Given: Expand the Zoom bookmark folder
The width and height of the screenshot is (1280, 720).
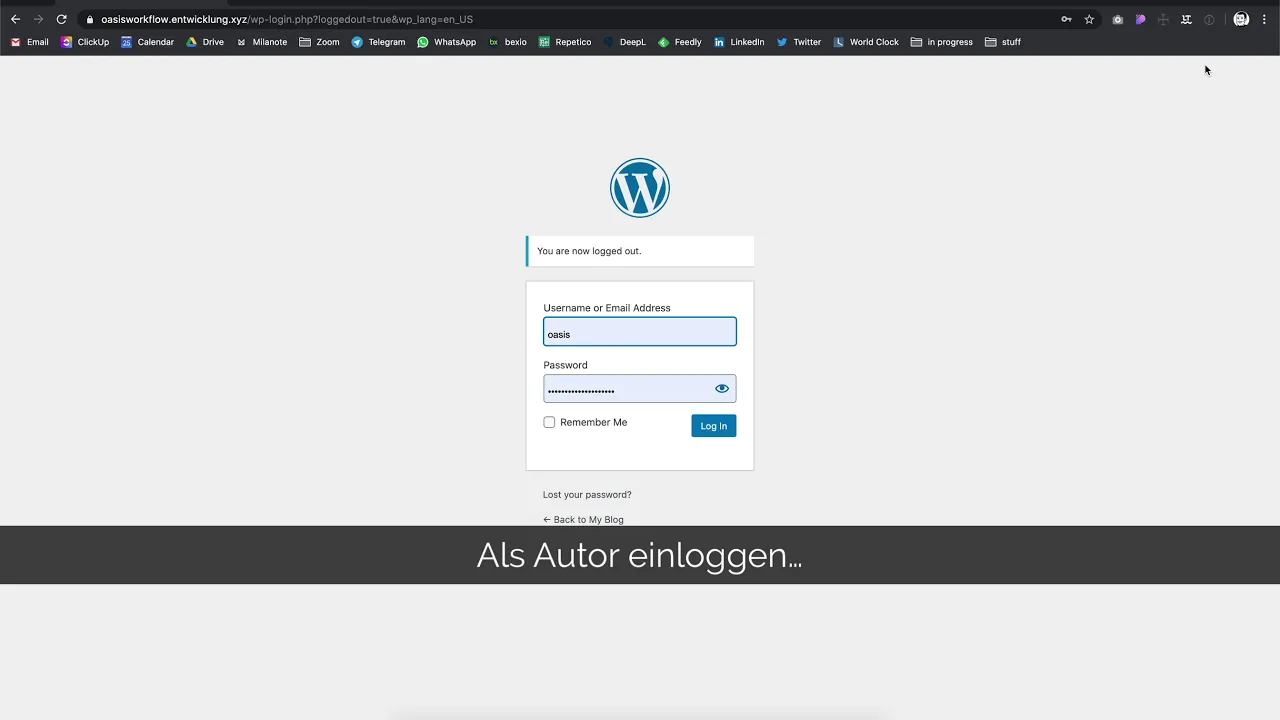Looking at the screenshot, I should click(x=319, y=42).
